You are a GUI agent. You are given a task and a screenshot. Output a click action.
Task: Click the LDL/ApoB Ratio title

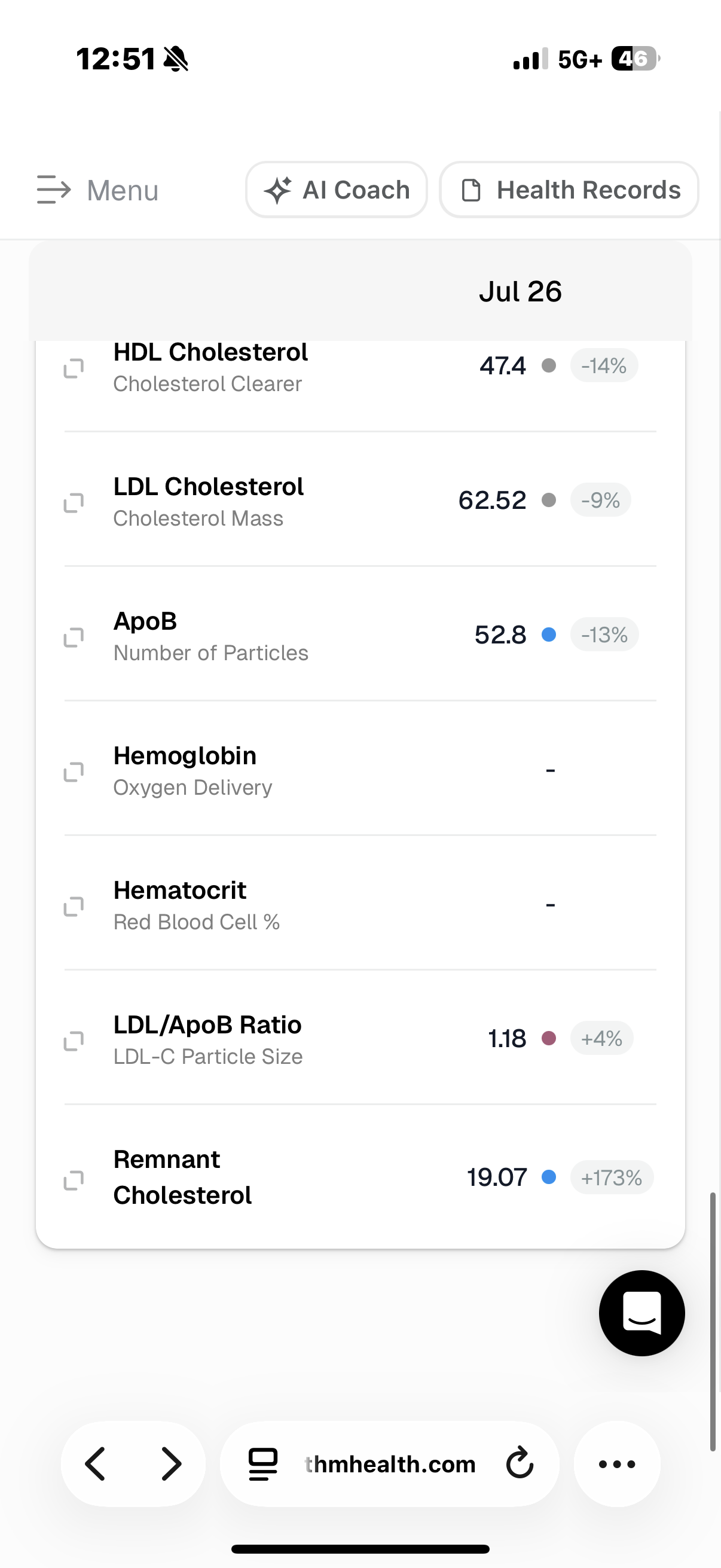tap(207, 1024)
